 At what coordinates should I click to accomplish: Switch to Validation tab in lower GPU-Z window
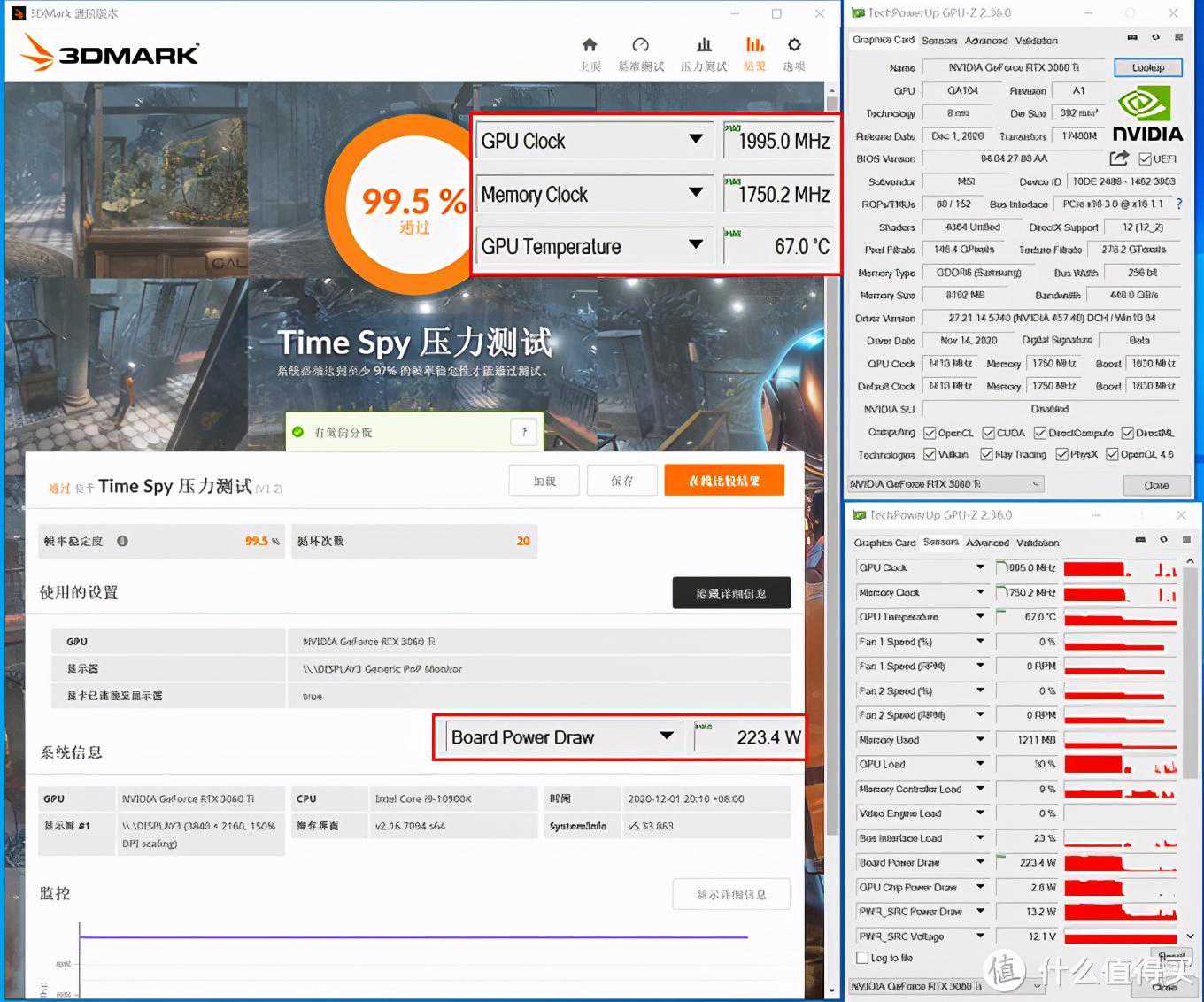[1038, 543]
